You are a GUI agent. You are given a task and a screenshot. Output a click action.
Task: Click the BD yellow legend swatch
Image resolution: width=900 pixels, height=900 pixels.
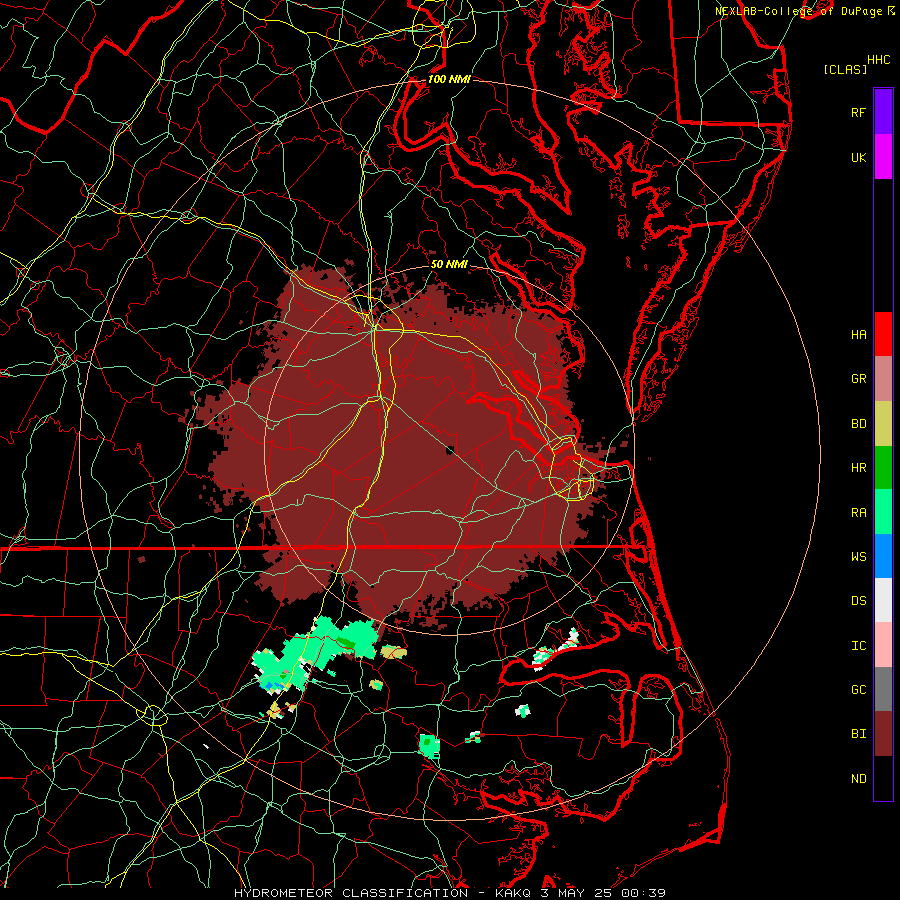(x=883, y=424)
